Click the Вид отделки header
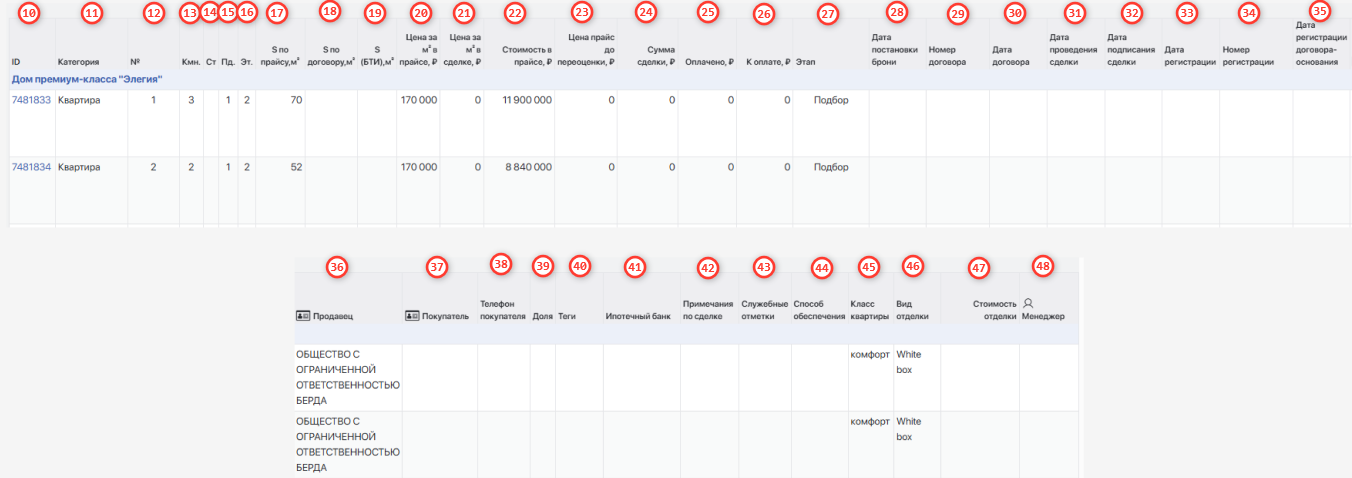The width and height of the screenshot is (1352, 478). pos(912,309)
